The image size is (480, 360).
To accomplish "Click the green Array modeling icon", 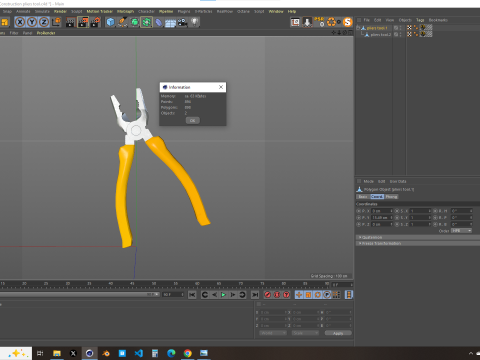I will click(146, 22).
